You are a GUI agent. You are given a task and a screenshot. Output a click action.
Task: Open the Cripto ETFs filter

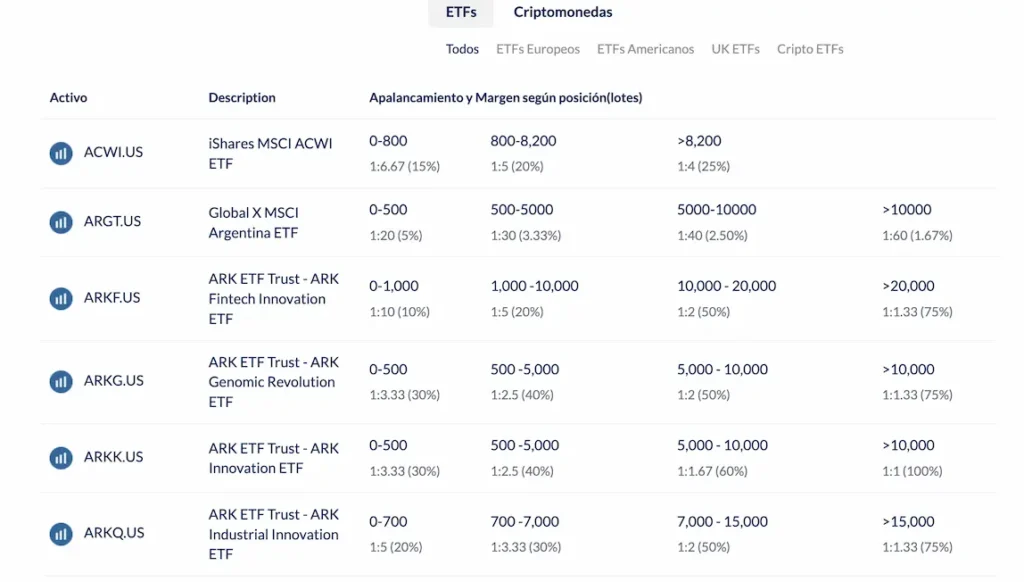coord(810,47)
